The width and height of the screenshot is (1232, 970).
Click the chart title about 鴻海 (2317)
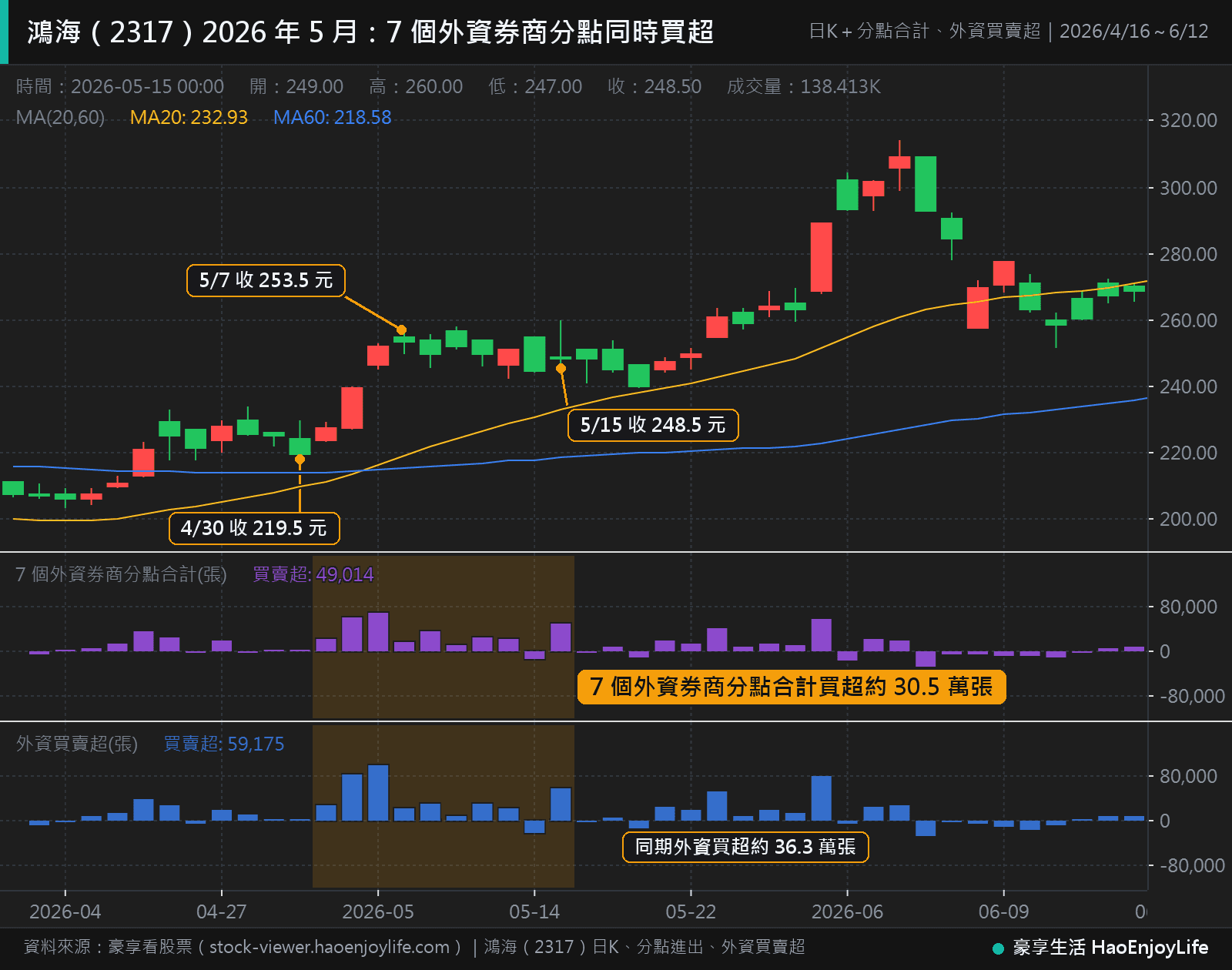coord(370,32)
